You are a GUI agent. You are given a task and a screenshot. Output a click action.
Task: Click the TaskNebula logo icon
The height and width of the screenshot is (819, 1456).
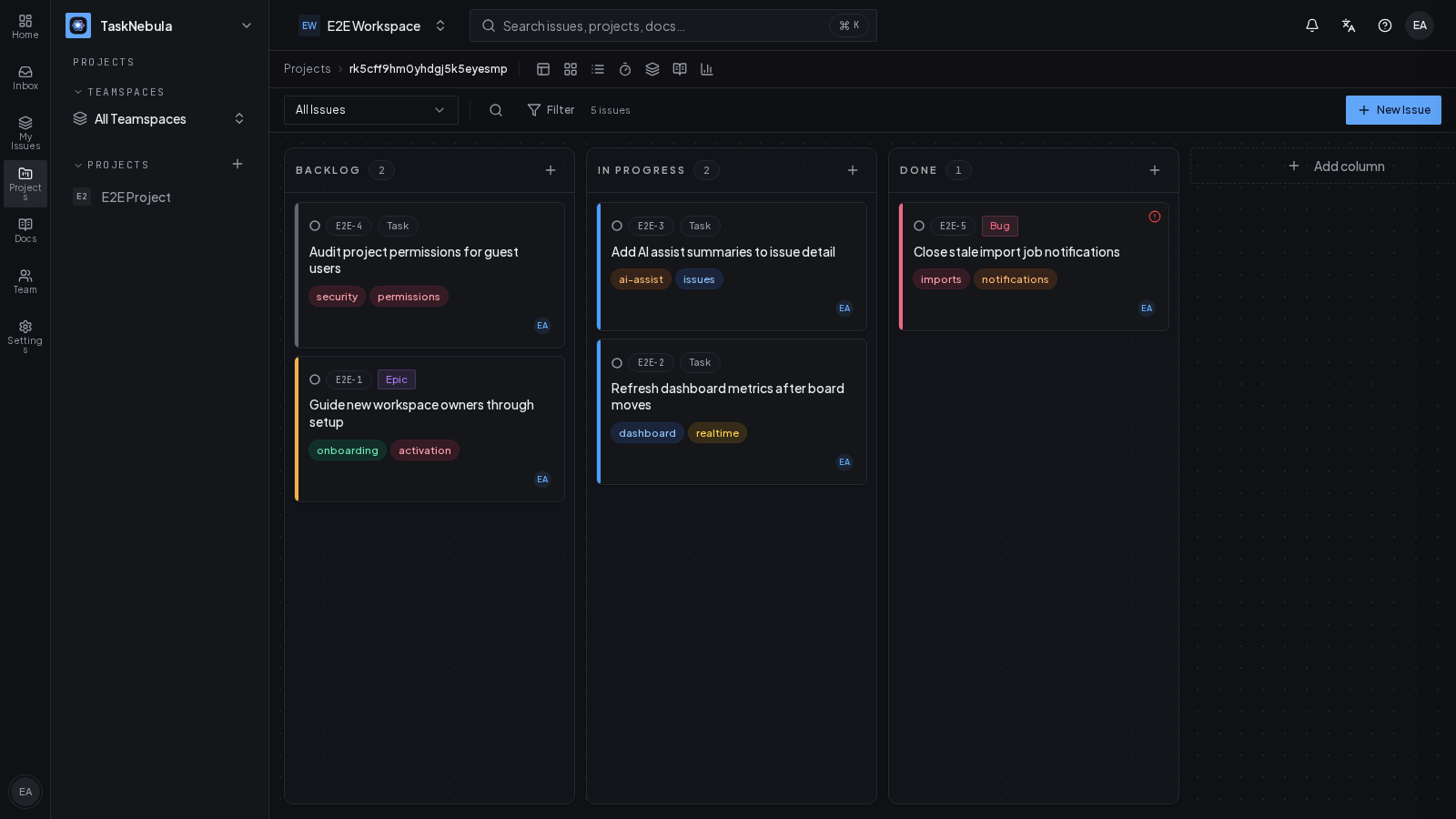[78, 25]
